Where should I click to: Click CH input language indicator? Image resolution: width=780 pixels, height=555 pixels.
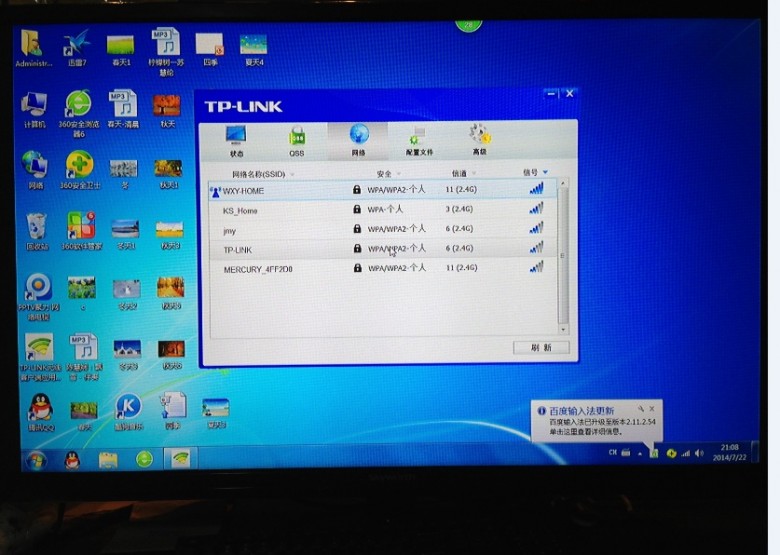pos(613,452)
